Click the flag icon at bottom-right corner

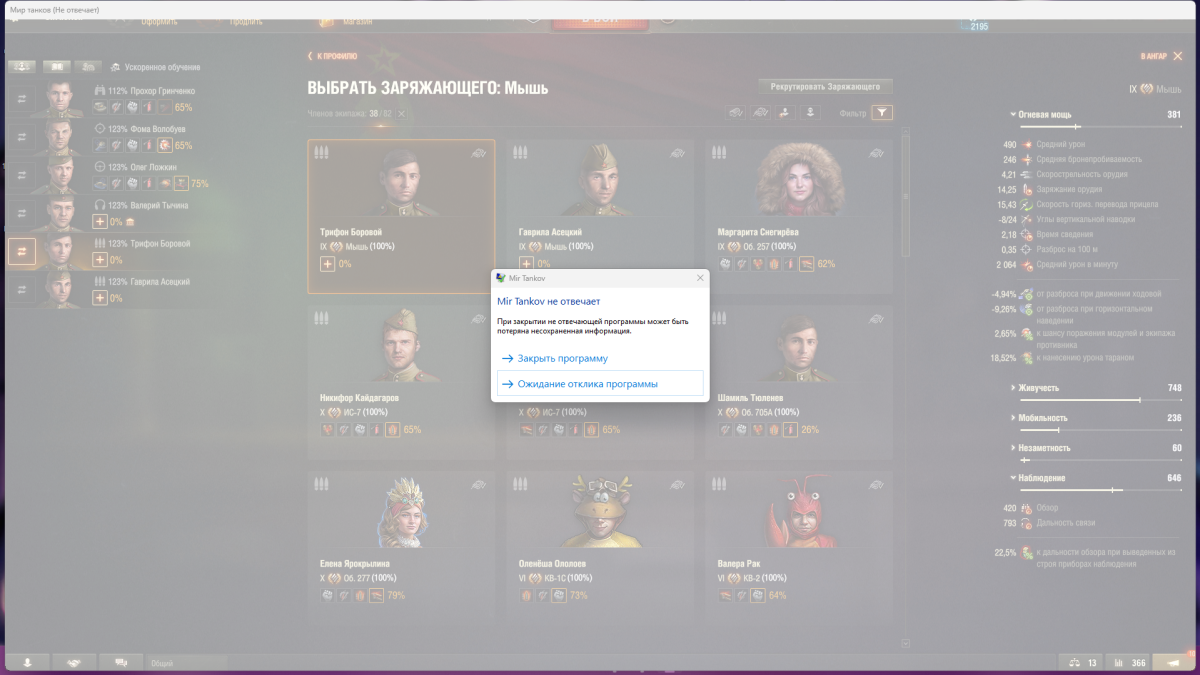(x=1172, y=663)
